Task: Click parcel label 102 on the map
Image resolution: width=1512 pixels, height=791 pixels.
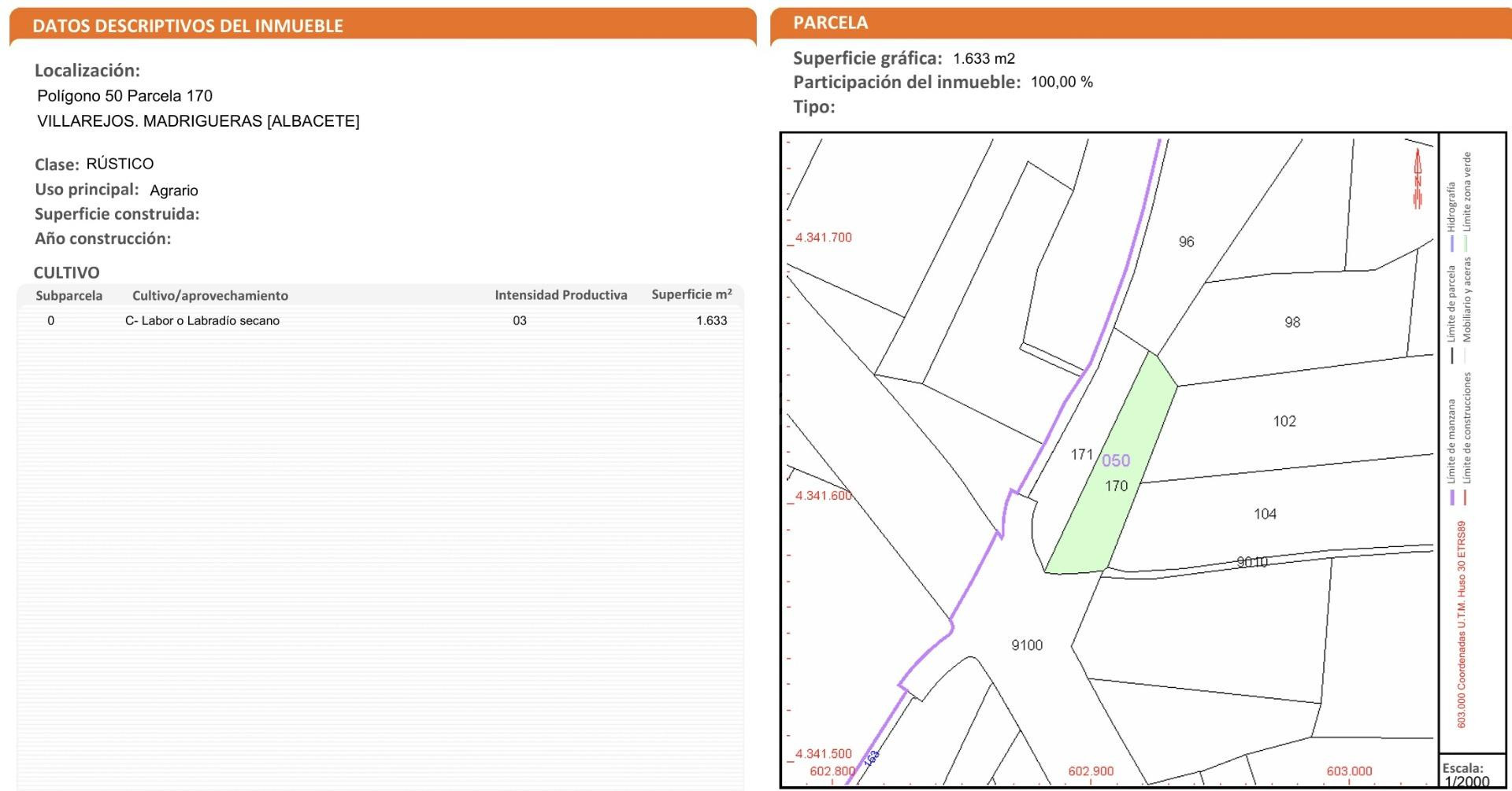Action: point(1284,421)
